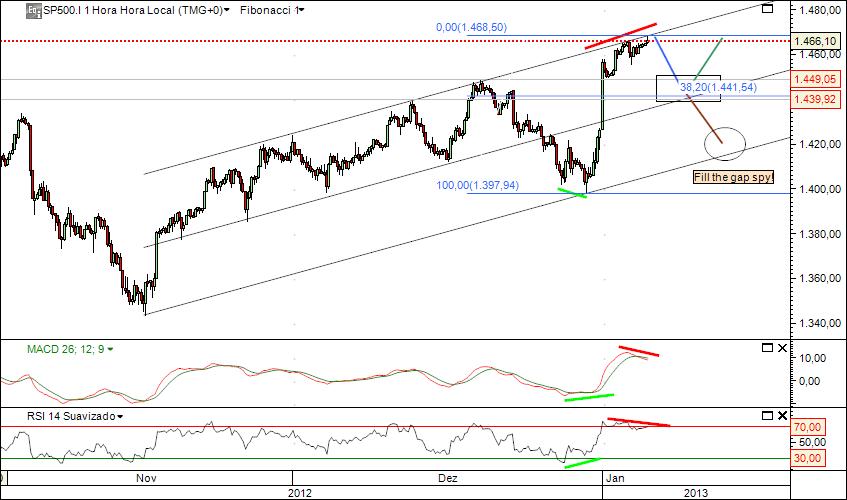Select the 'Fill the gap spy!' text label

(x=734, y=177)
